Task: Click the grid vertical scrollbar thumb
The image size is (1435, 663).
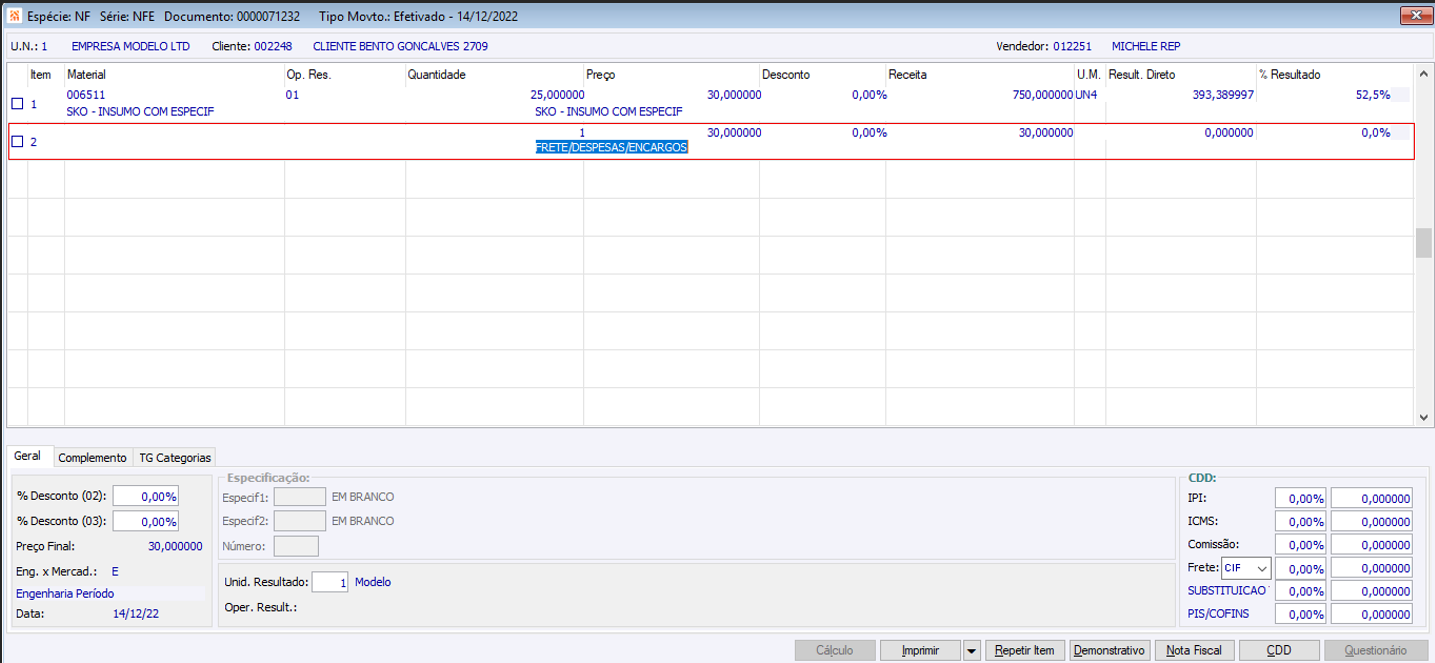Action: (x=1423, y=242)
